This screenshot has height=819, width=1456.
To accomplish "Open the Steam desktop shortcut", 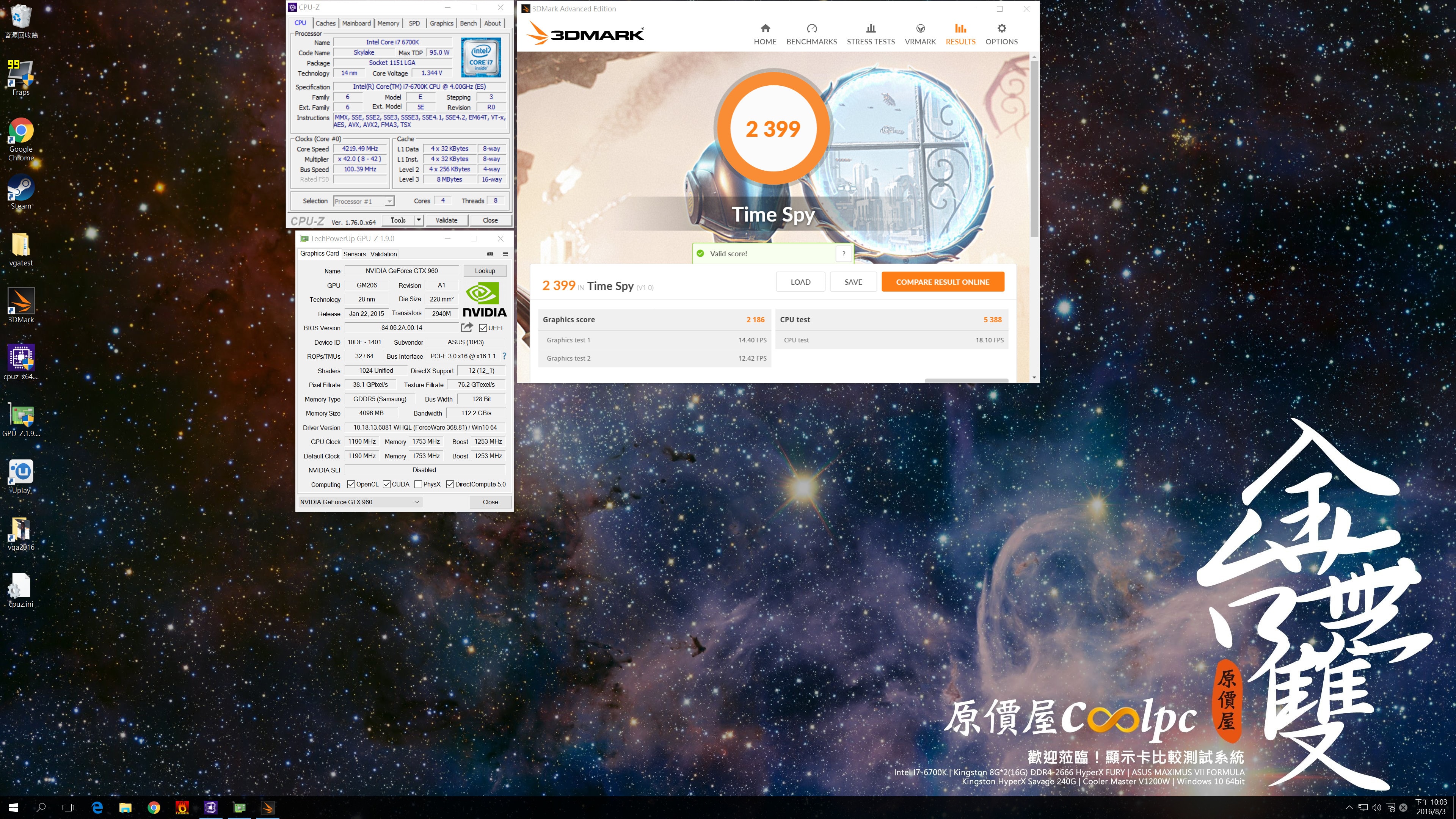I will point(21,192).
